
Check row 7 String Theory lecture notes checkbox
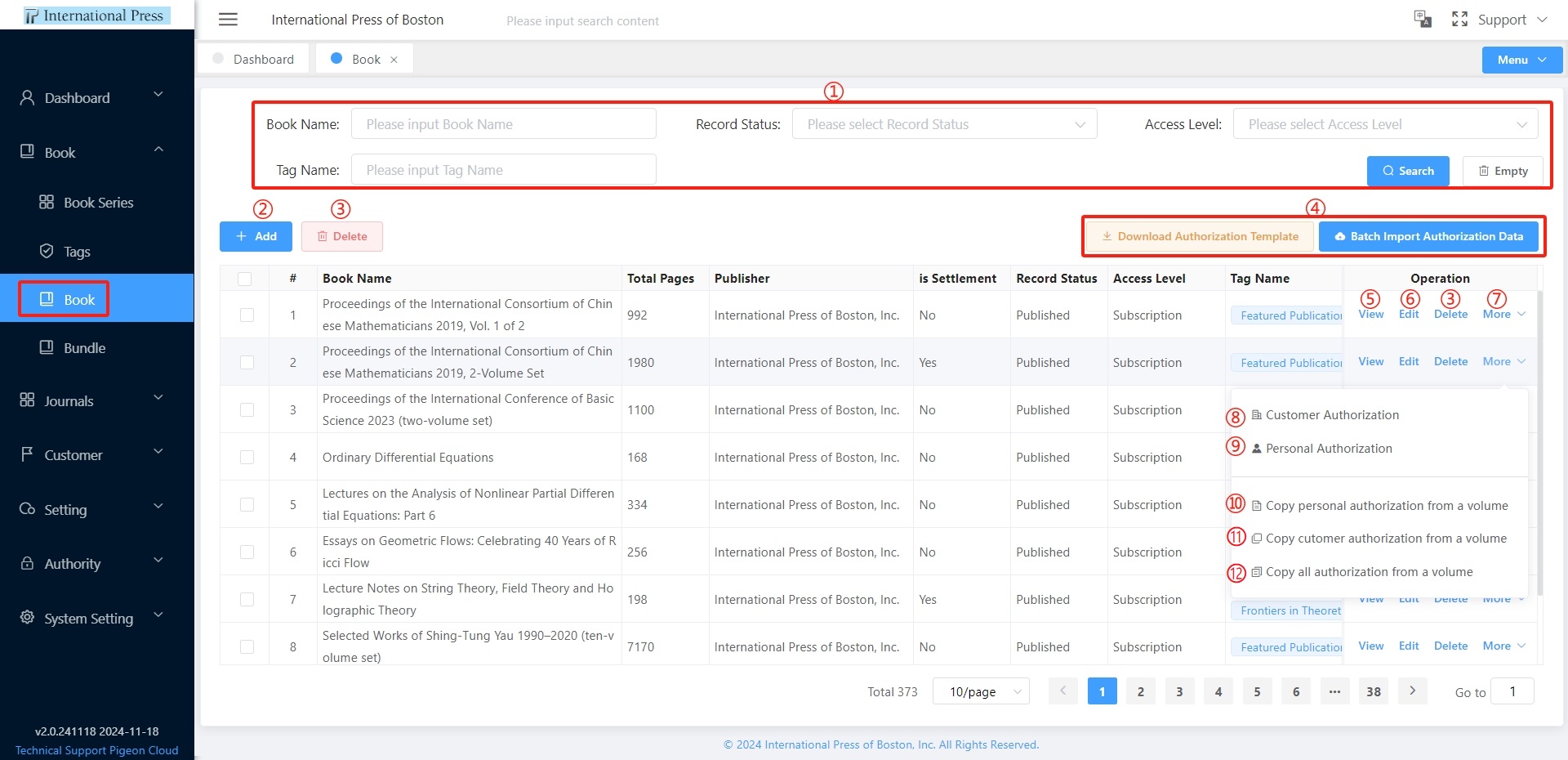(x=247, y=599)
